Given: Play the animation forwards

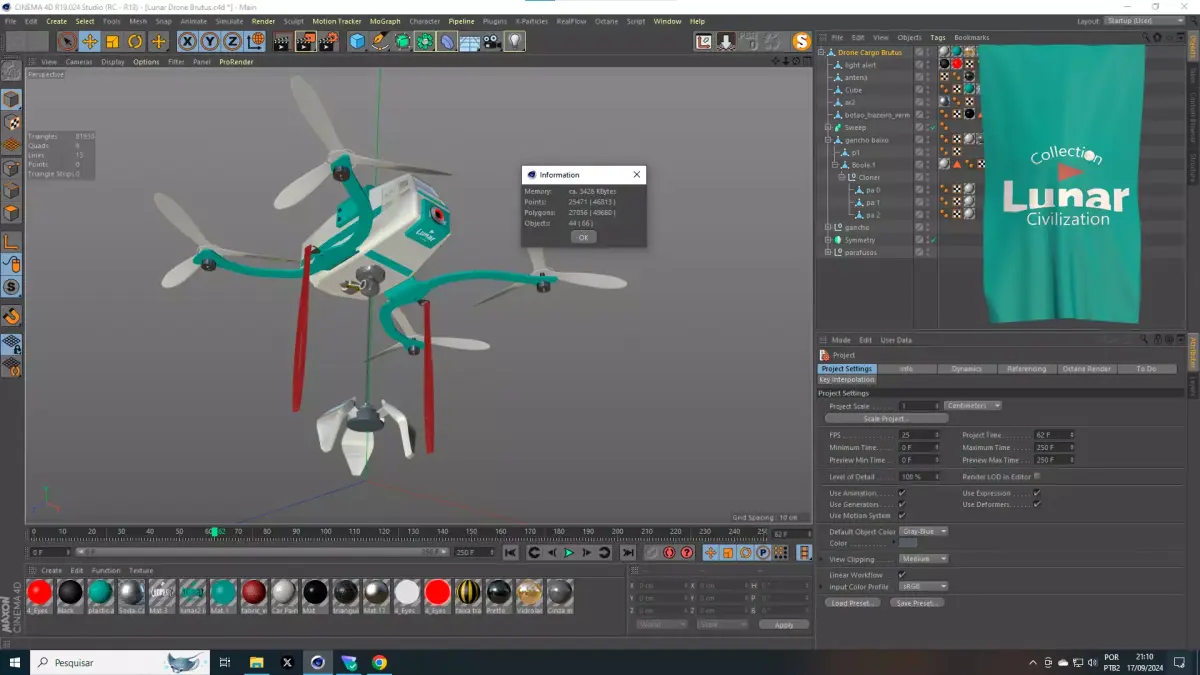Looking at the screenshot, I should pos(569,552).
